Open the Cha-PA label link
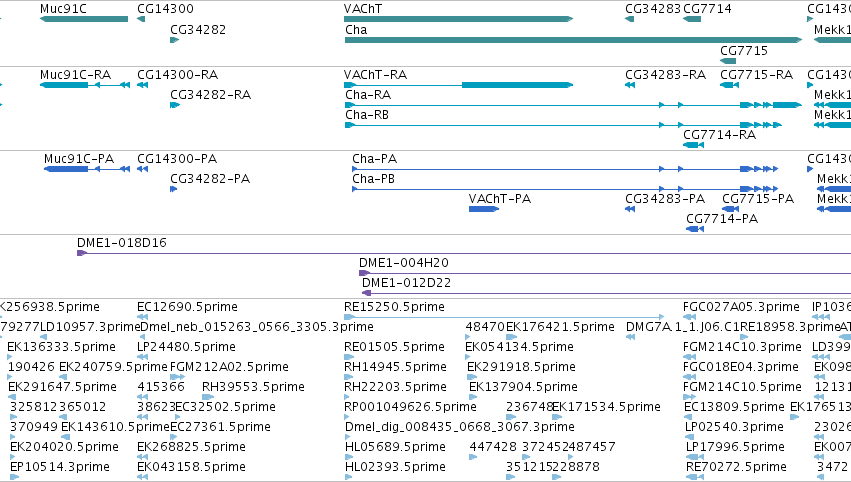The height and width of the screenshot is (482, 851). 374,159
